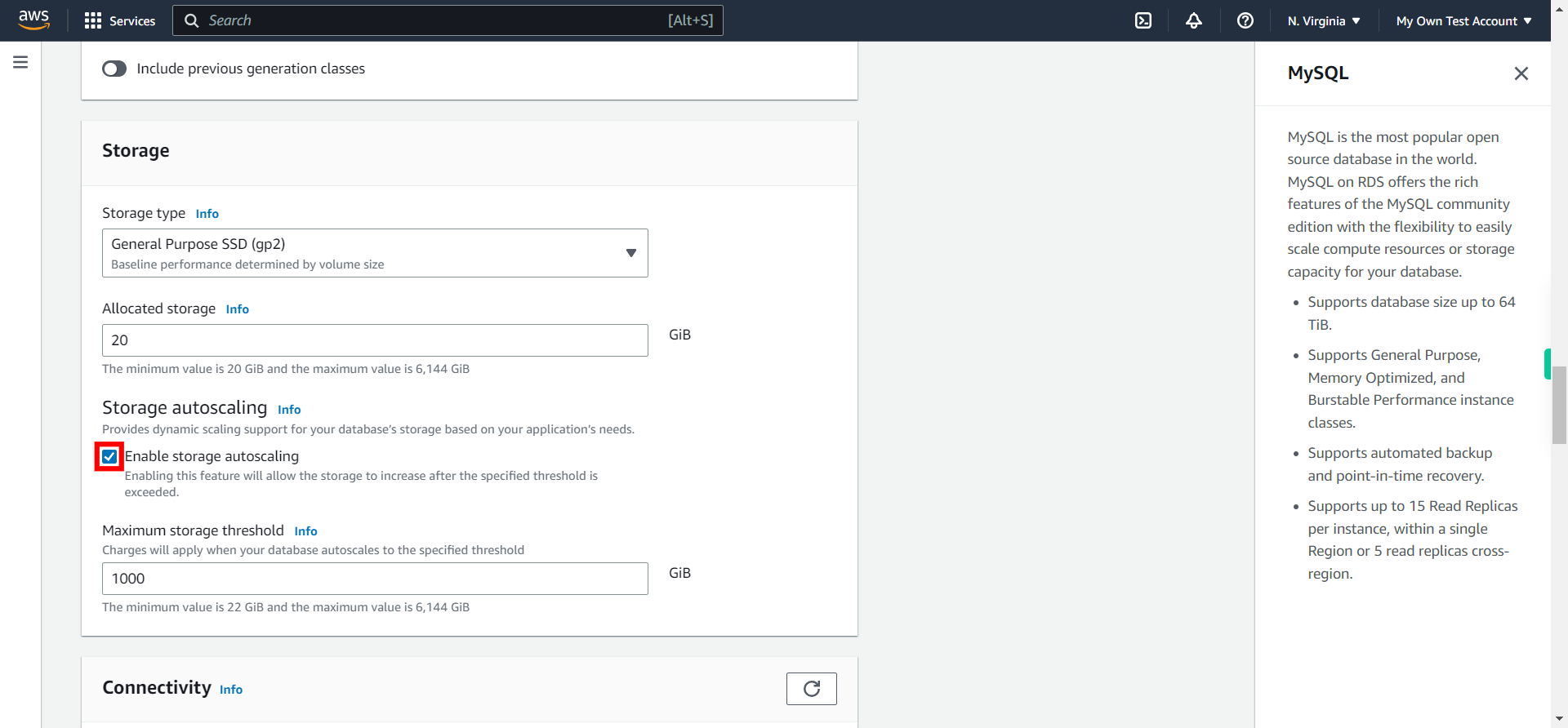Click text 'Supports automated backup'
The width and height of the screenshot is (1568, 728).
1400,453
